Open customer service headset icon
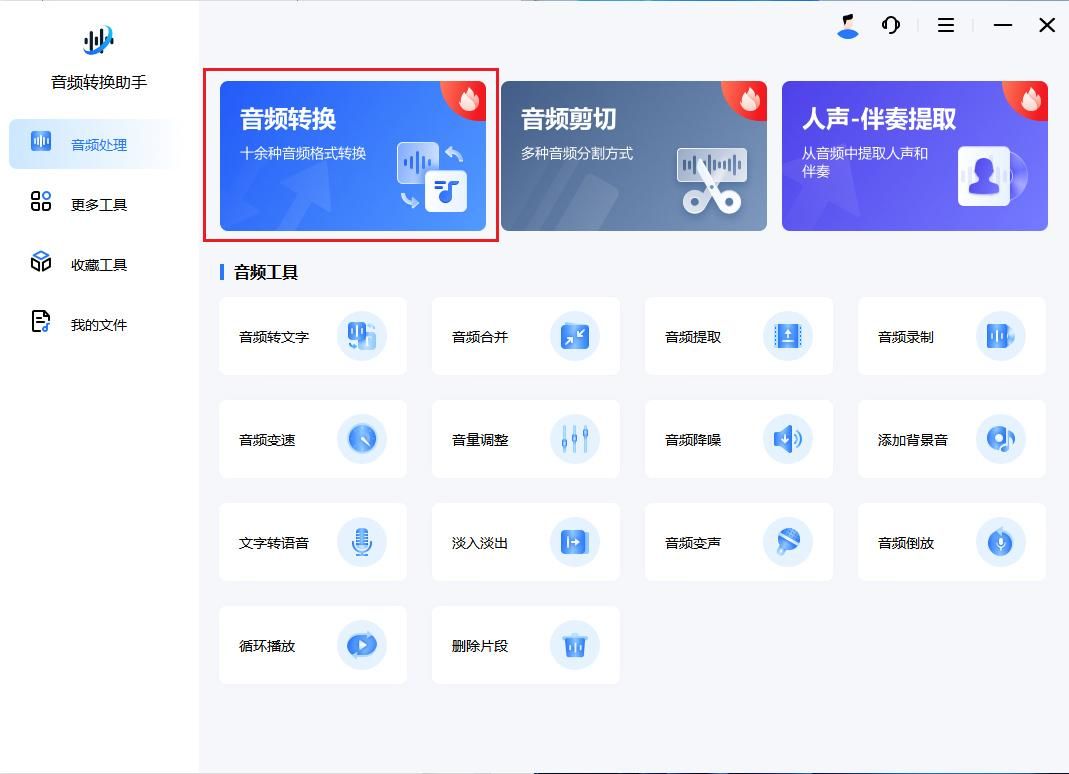Image resolution: width=1069 pixels, height=774 pixels. point(891,25)
